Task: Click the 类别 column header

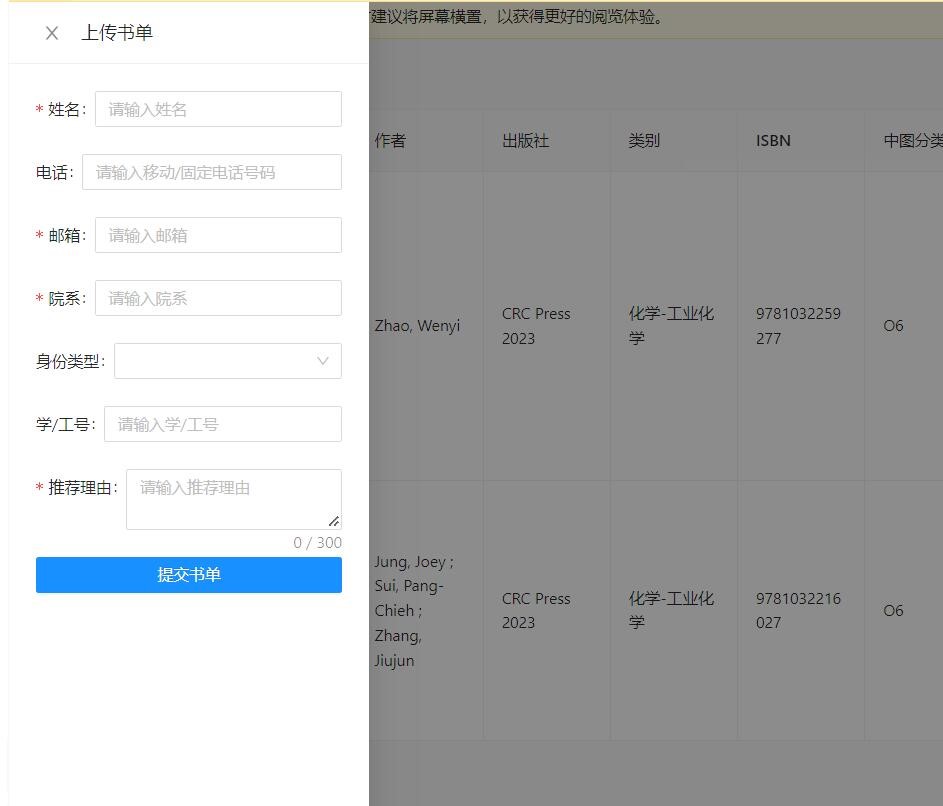Action: [x=644, y=141]
